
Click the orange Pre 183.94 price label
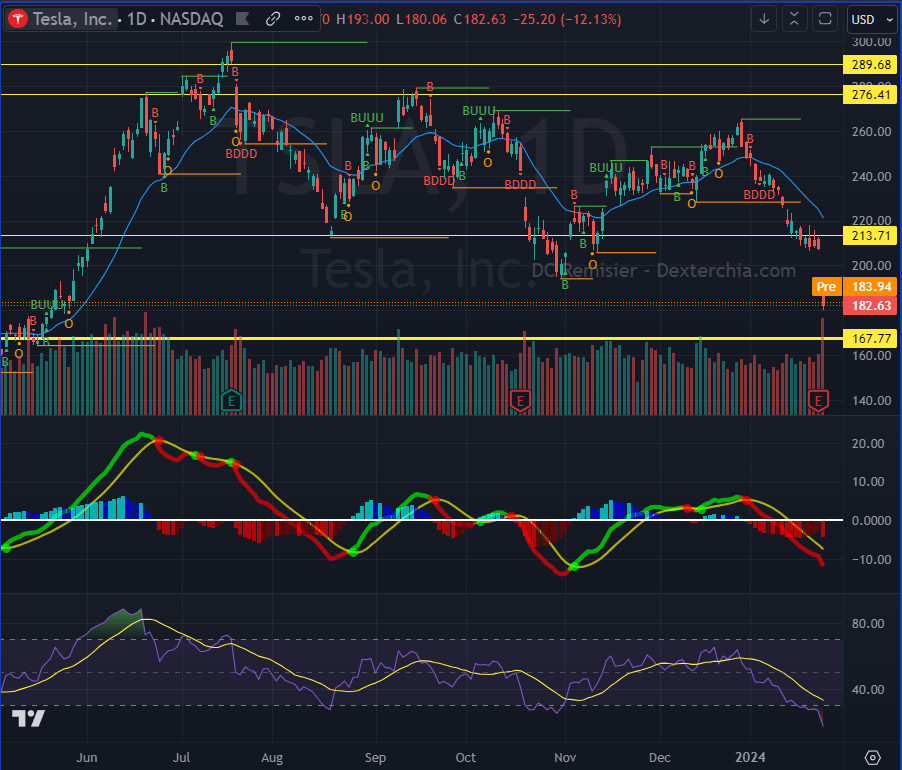854,286
